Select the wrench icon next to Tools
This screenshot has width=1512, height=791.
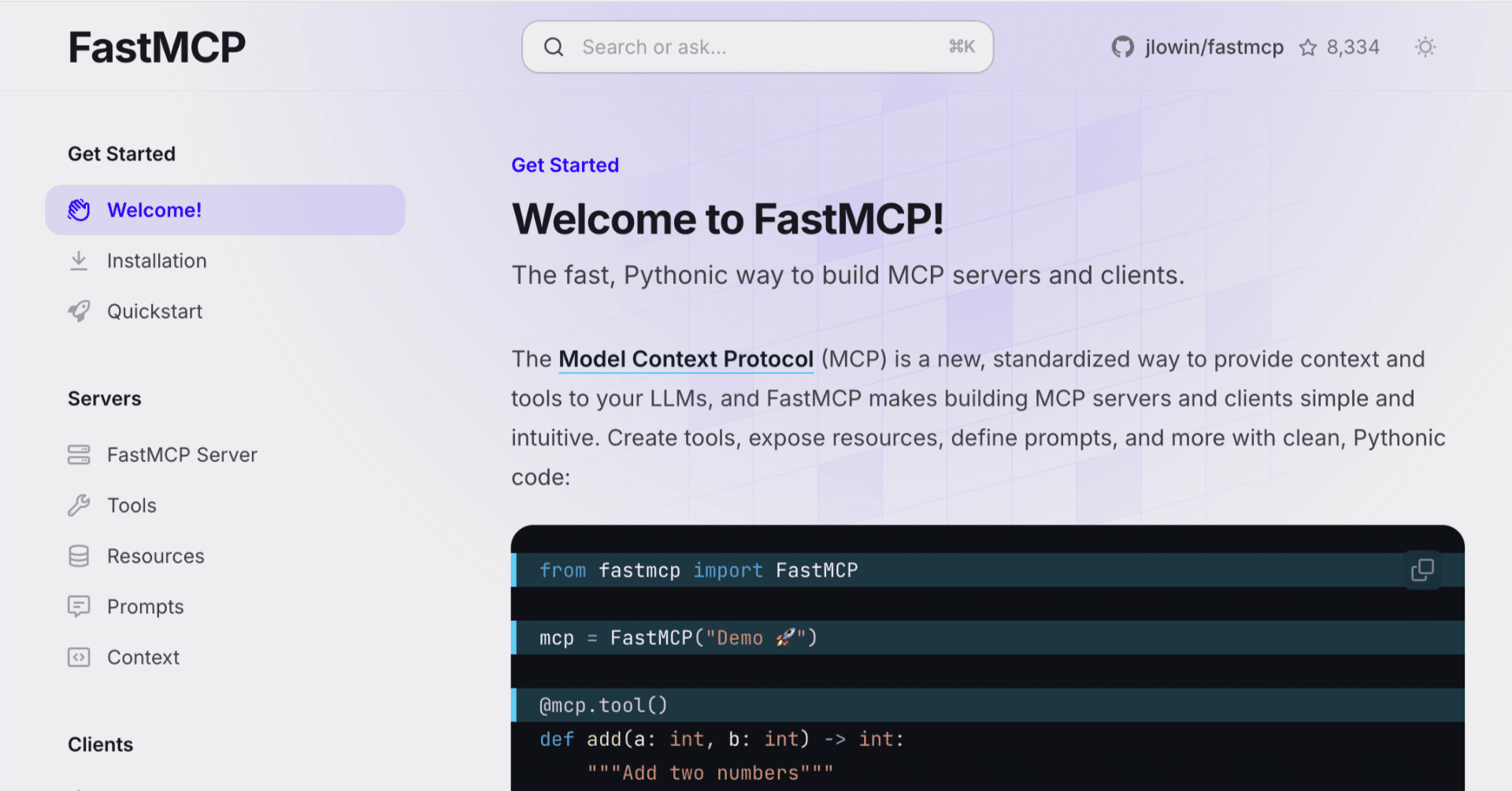[x=79, y=505]
